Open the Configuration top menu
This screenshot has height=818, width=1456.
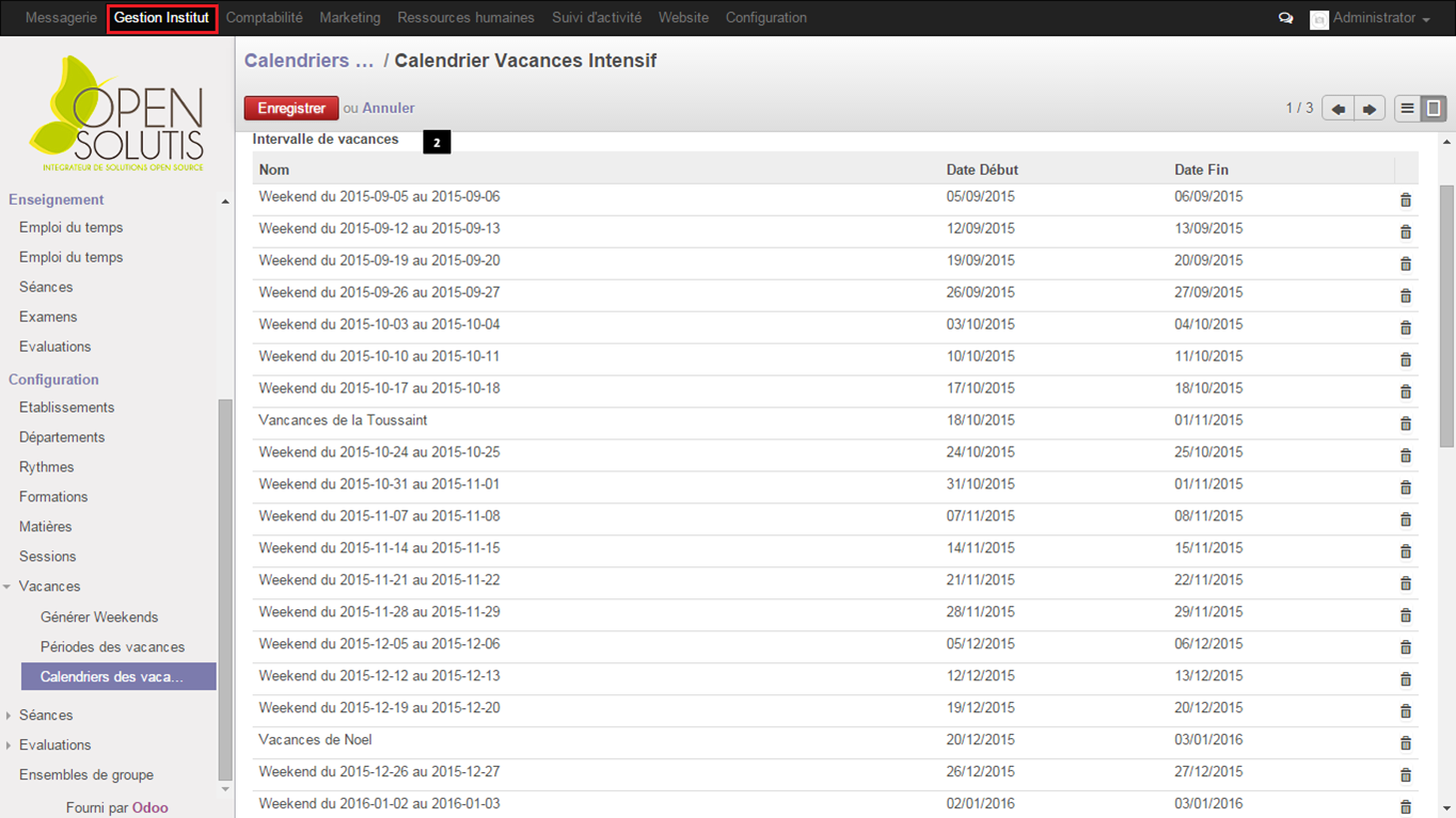point(766,18)
